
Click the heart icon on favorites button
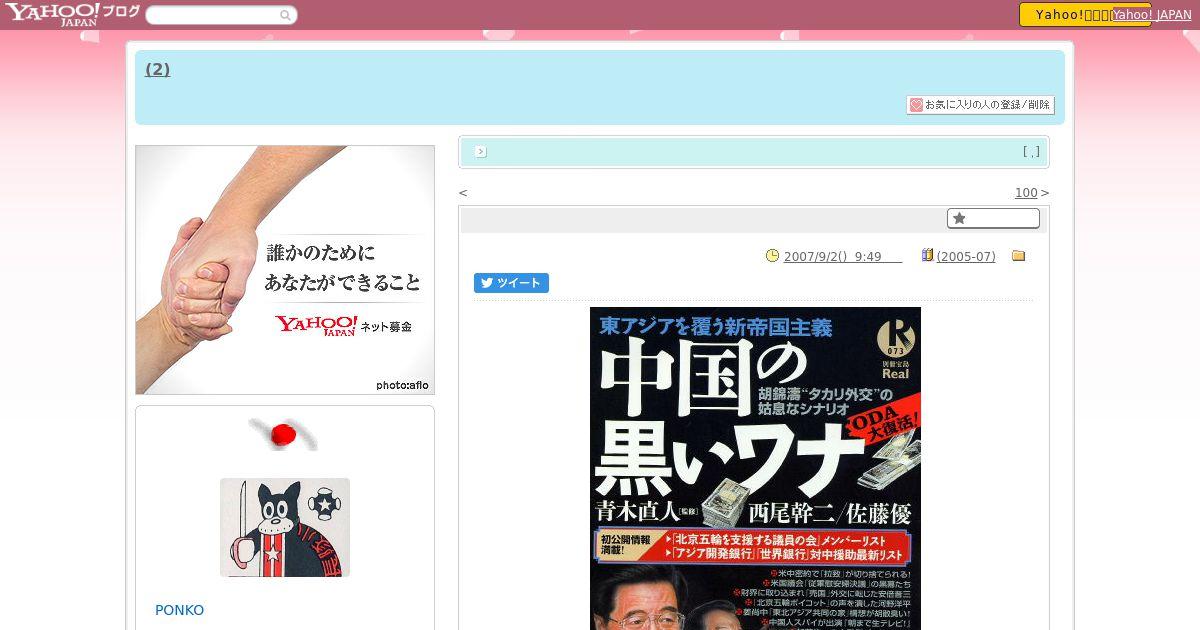pos(916,105)
